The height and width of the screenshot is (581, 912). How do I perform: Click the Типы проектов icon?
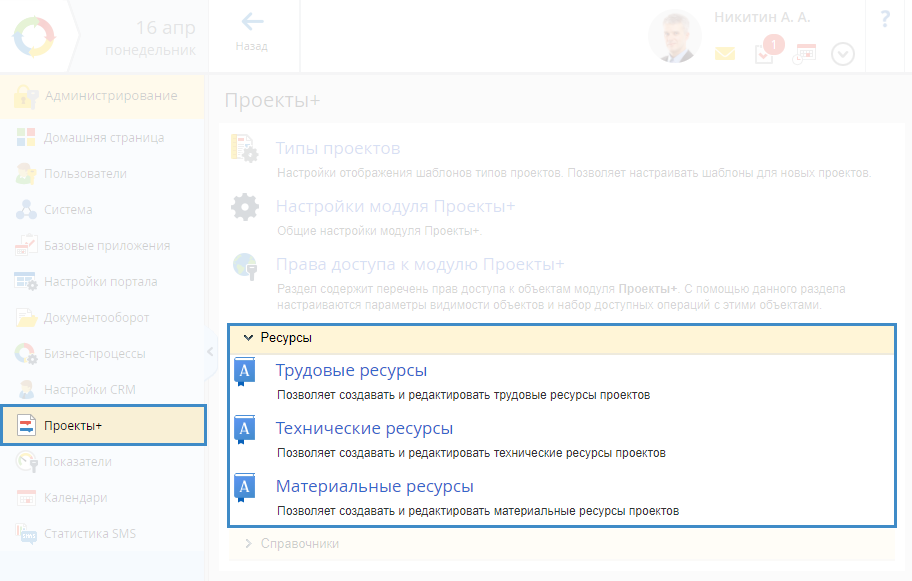(x=245, y=149)
